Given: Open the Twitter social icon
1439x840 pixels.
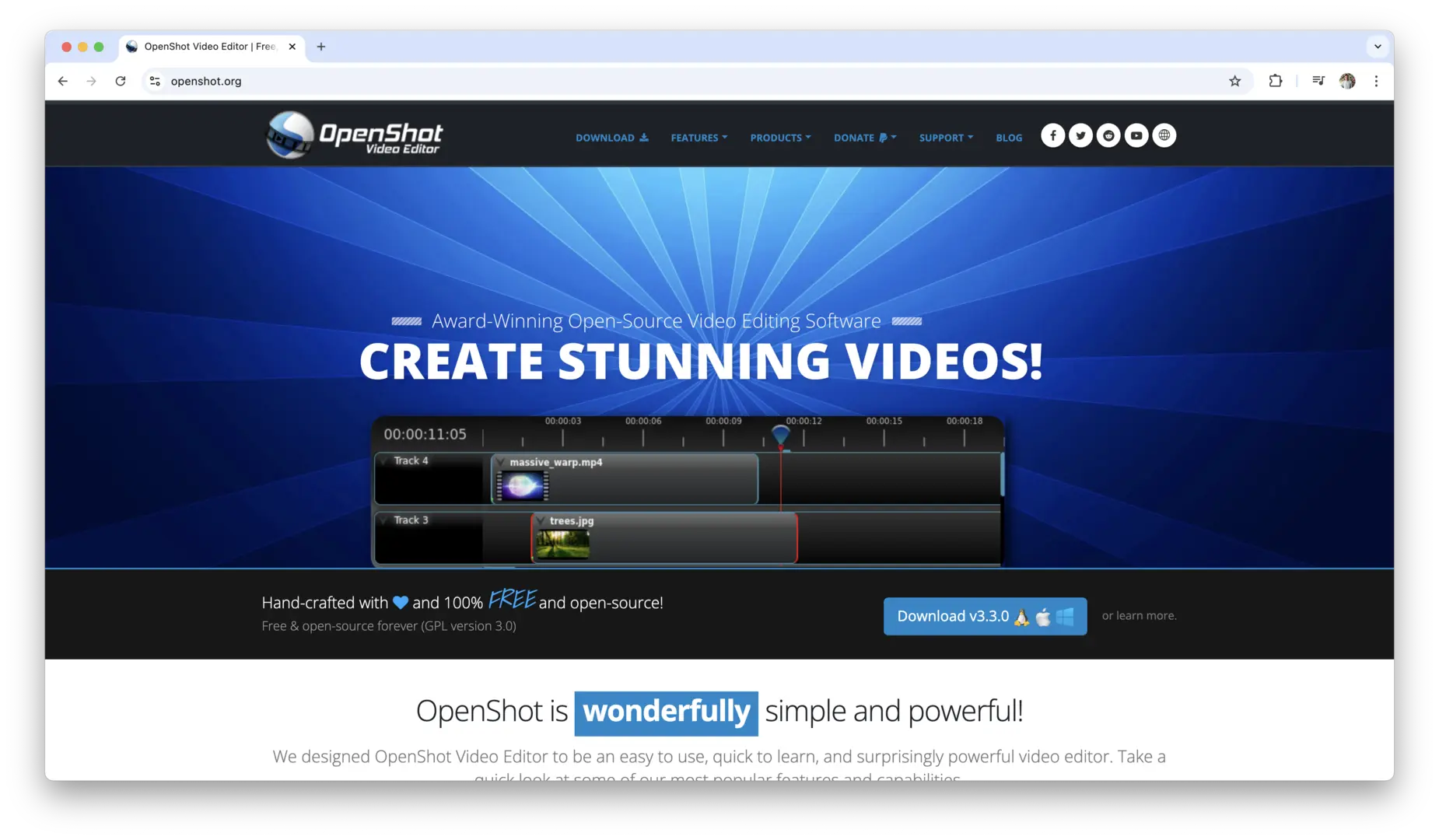Looking at the screenshot, I should pyautogui.click(x=1080, y=135).
